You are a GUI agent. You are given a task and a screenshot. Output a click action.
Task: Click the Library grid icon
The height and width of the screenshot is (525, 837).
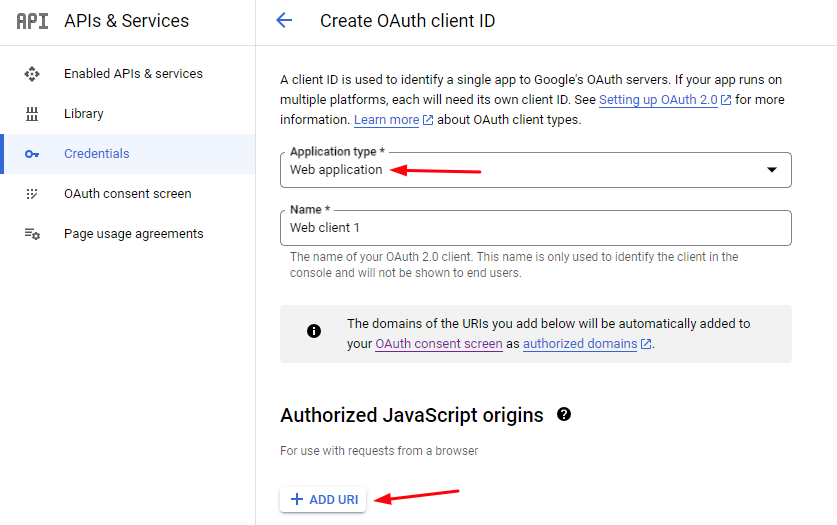click(32, 114)
